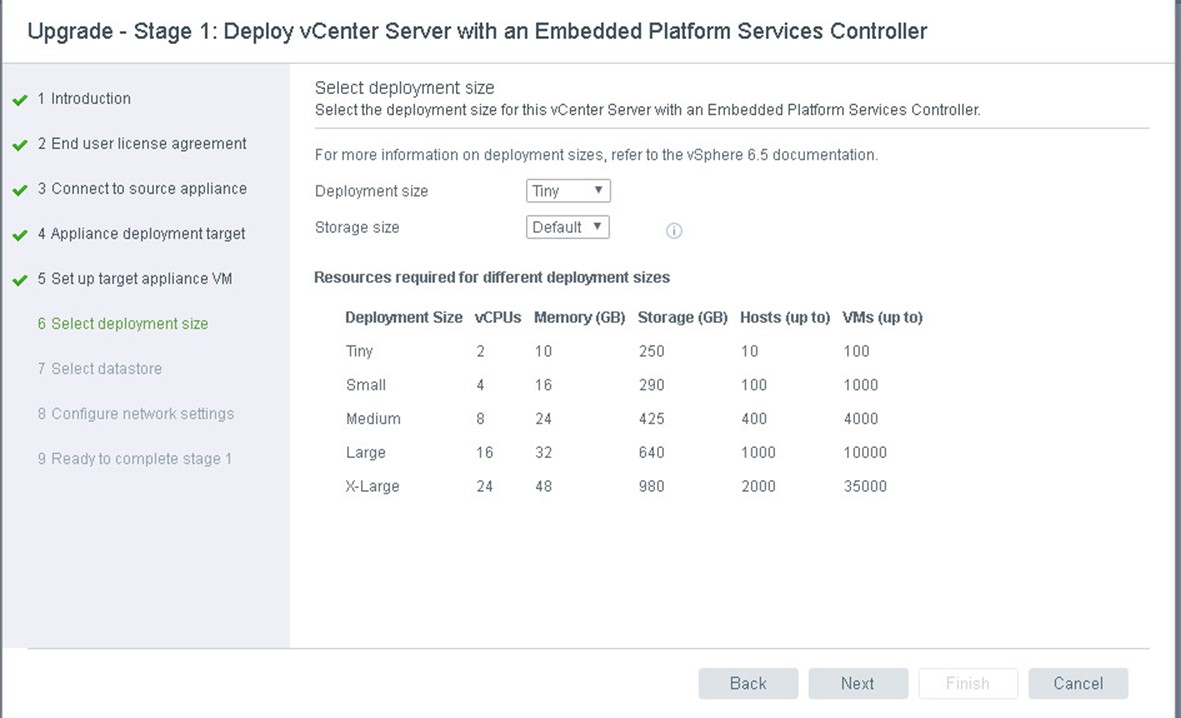Viewport: 1181px width, 718px height.
Task: Click the Hosts (up to) column header
Action: tap(785, 318)
